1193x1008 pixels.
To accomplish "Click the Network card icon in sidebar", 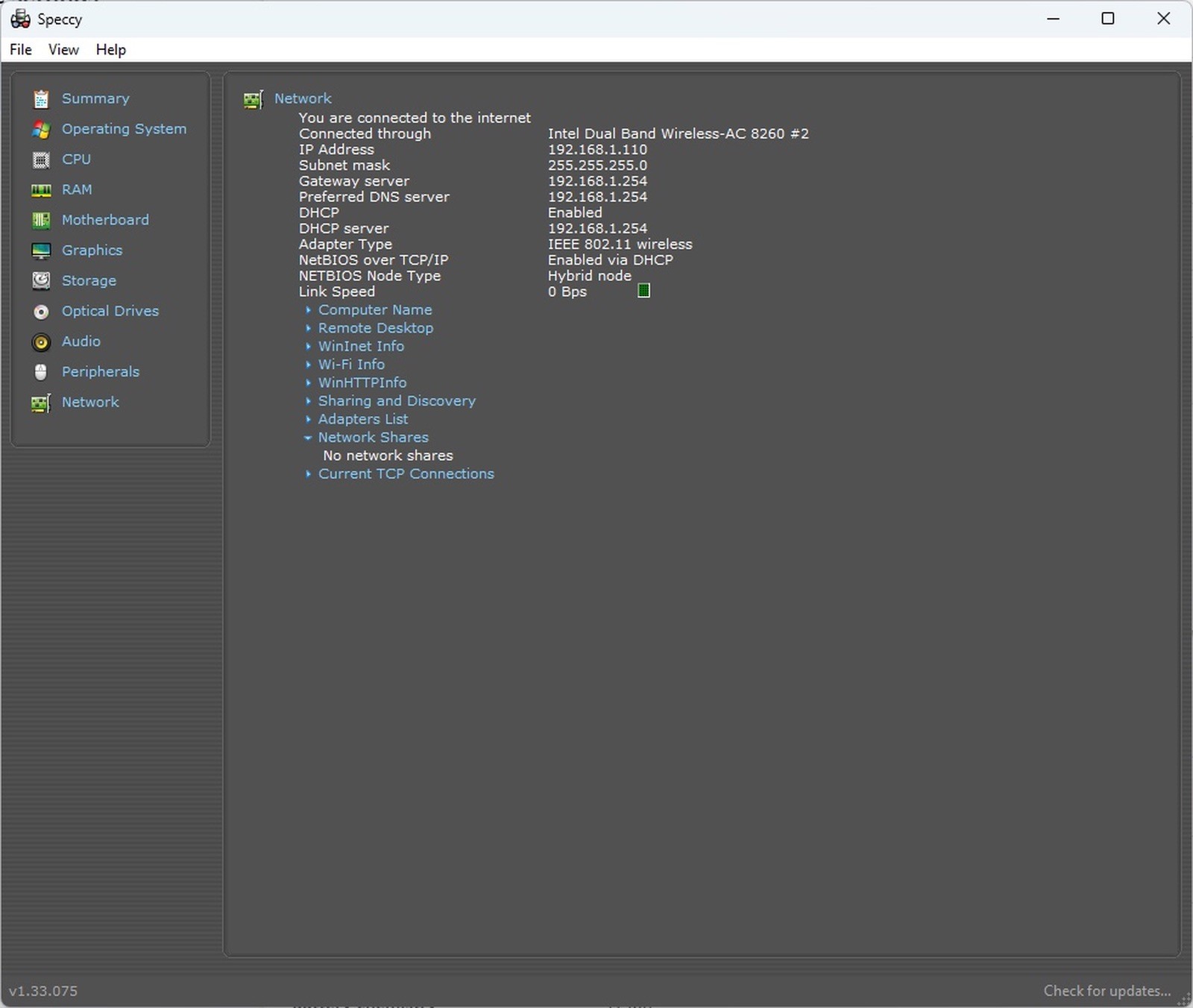I will (41, 403).
